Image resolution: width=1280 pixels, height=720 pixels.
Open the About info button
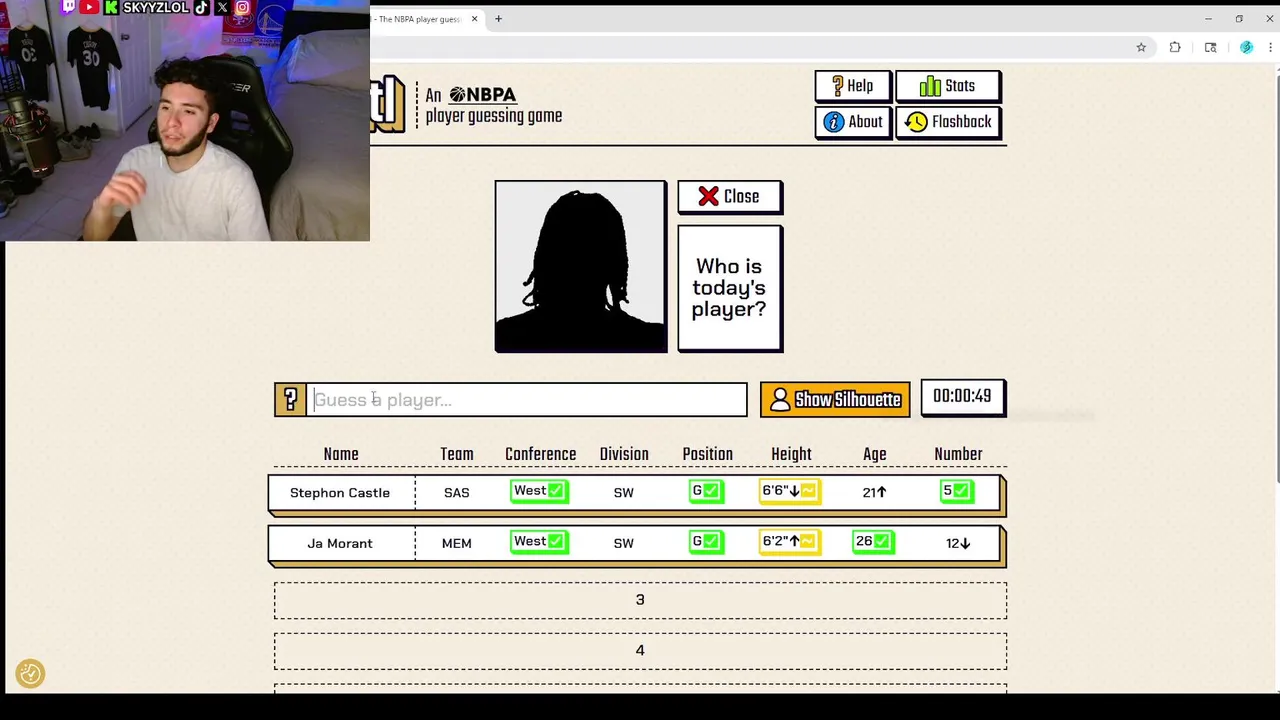coord(852,122)
